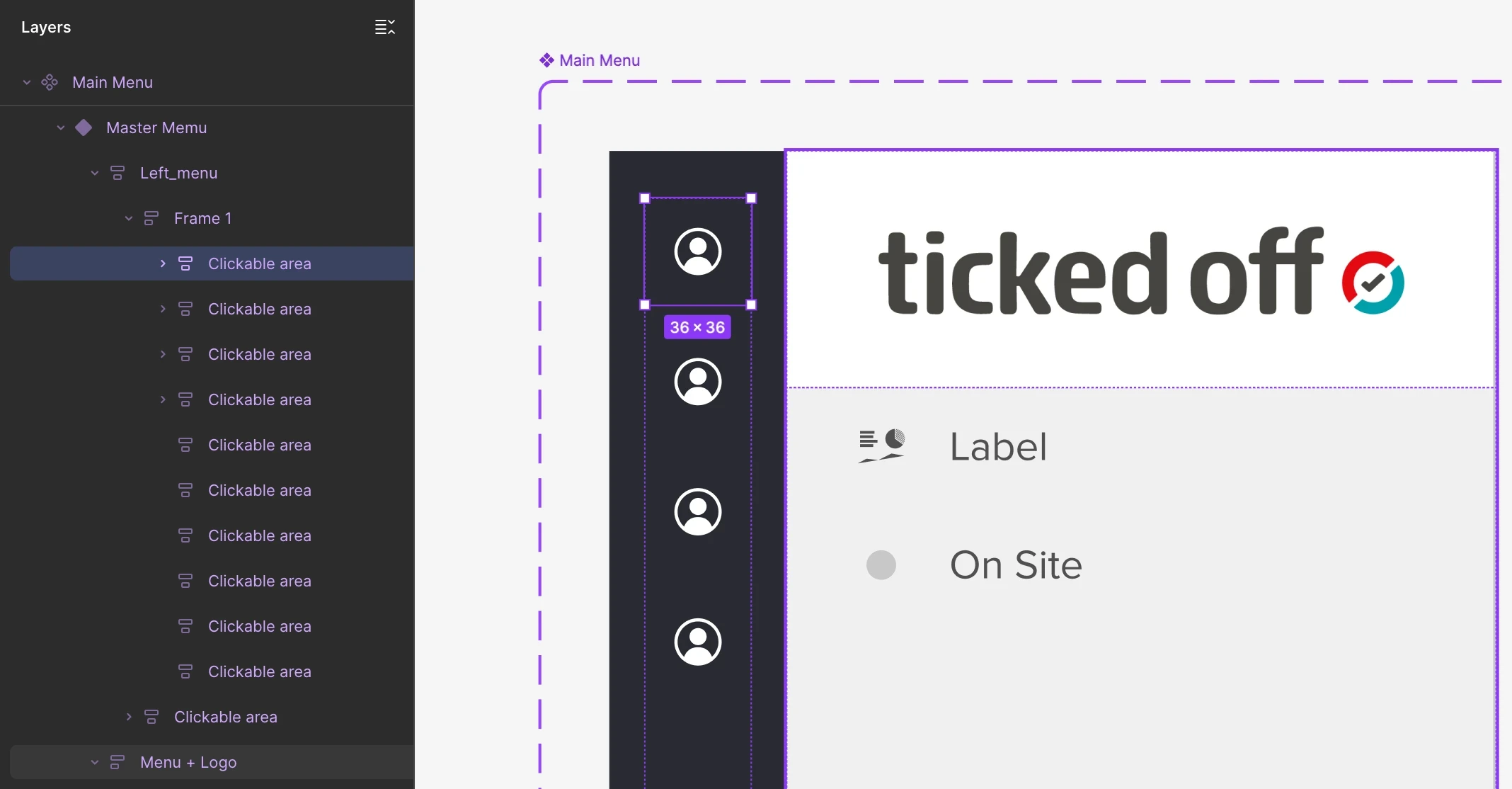Click the collapse all layers icon
1512x789 pixels.
click(384, 27)
